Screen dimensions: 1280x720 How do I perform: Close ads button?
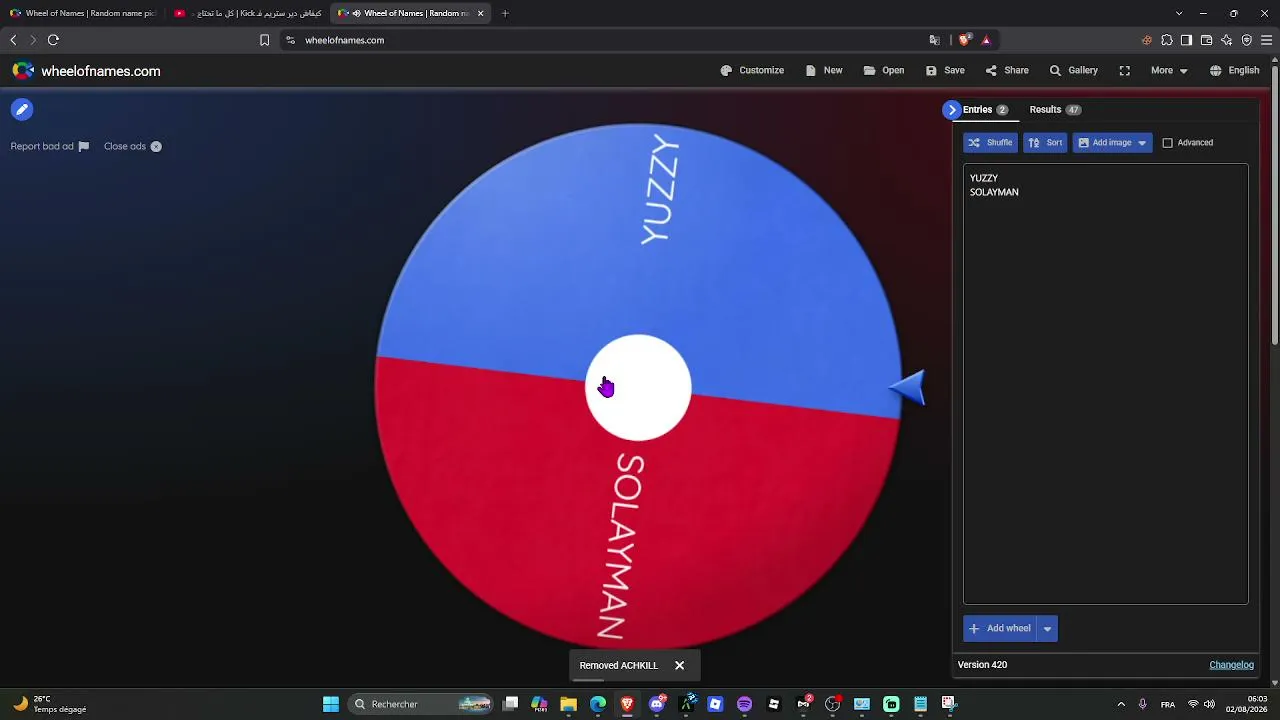[133, 146]
